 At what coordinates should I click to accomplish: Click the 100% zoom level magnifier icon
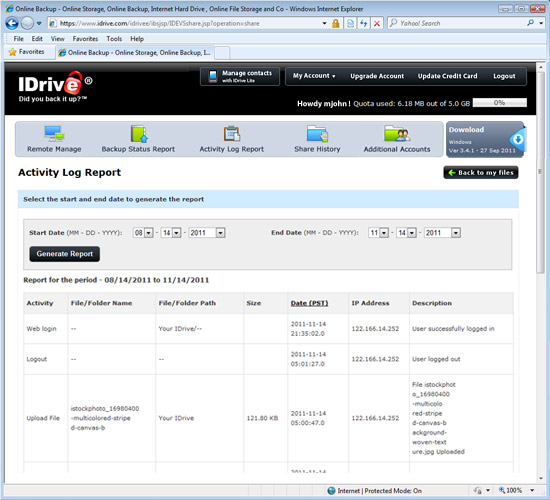(502, 490)
